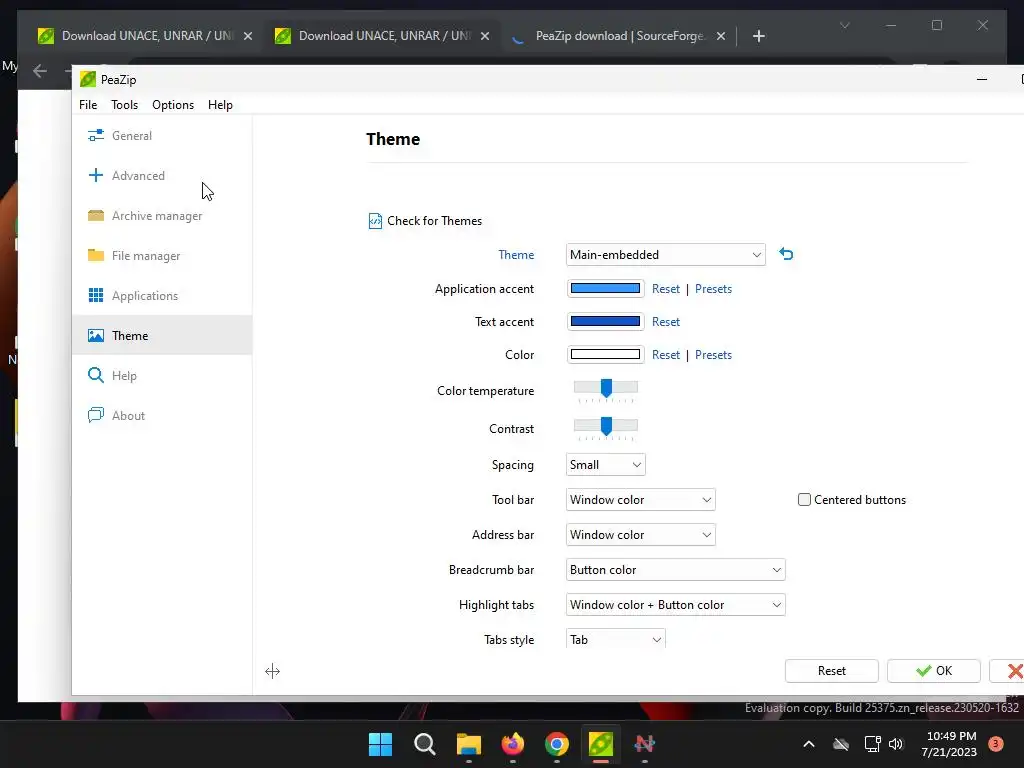Open the Help menu
Viewport: 1024px width, 768px height.
pos(220,104)
